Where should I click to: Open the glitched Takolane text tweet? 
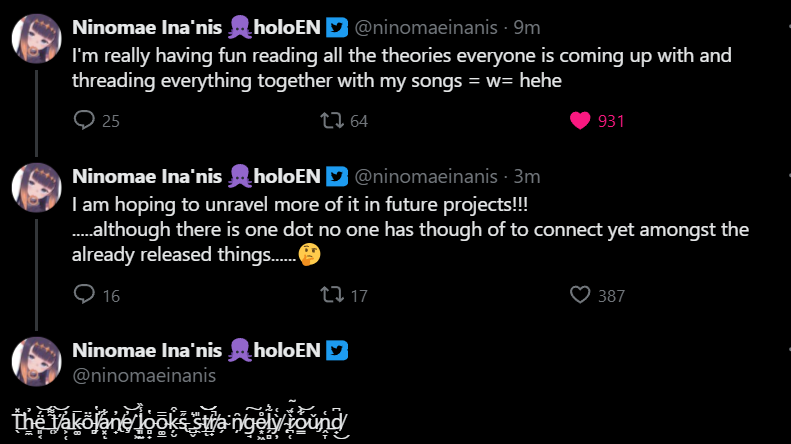point(180,423)
